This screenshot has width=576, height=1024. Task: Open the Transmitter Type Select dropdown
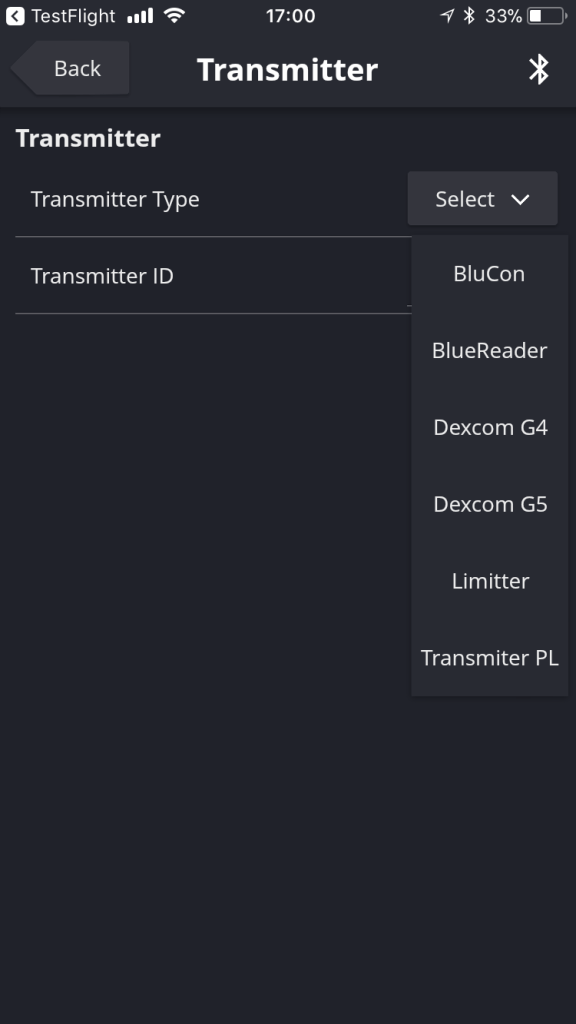[483, 199]
